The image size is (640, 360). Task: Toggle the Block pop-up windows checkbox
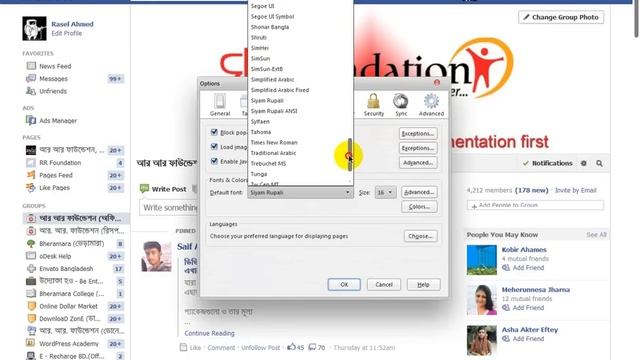[x=214, y=132]
